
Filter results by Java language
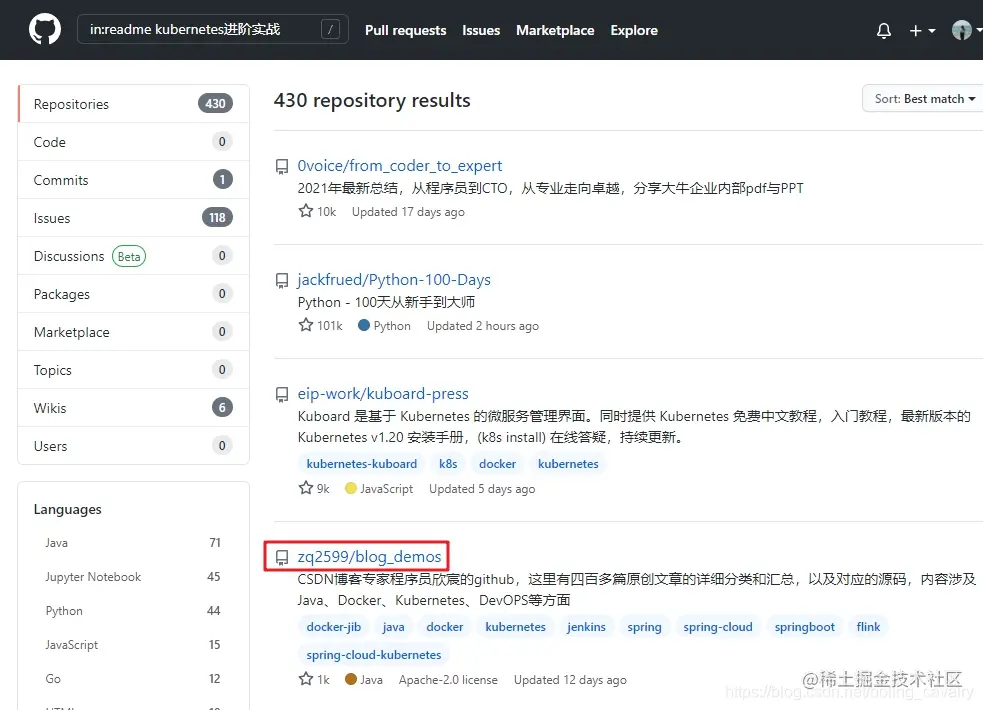133,543
